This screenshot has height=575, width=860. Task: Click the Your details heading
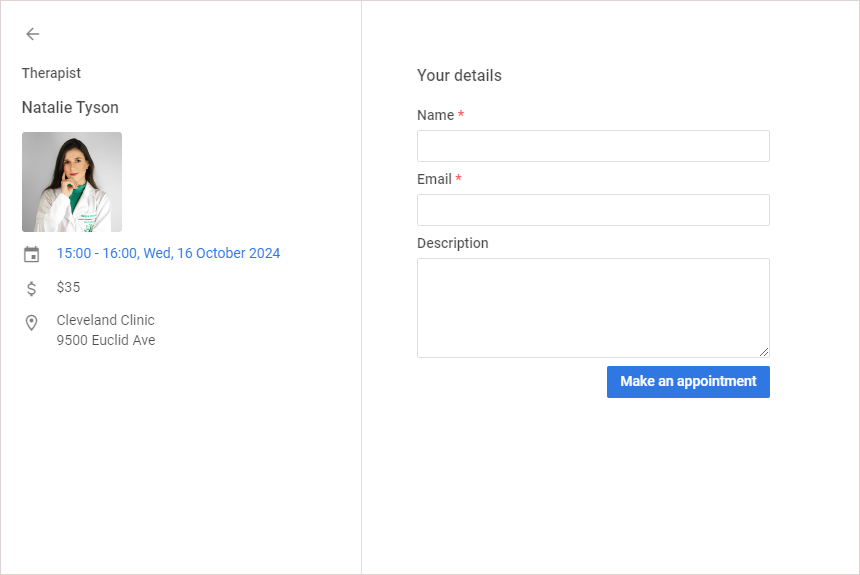click(459, 75)
